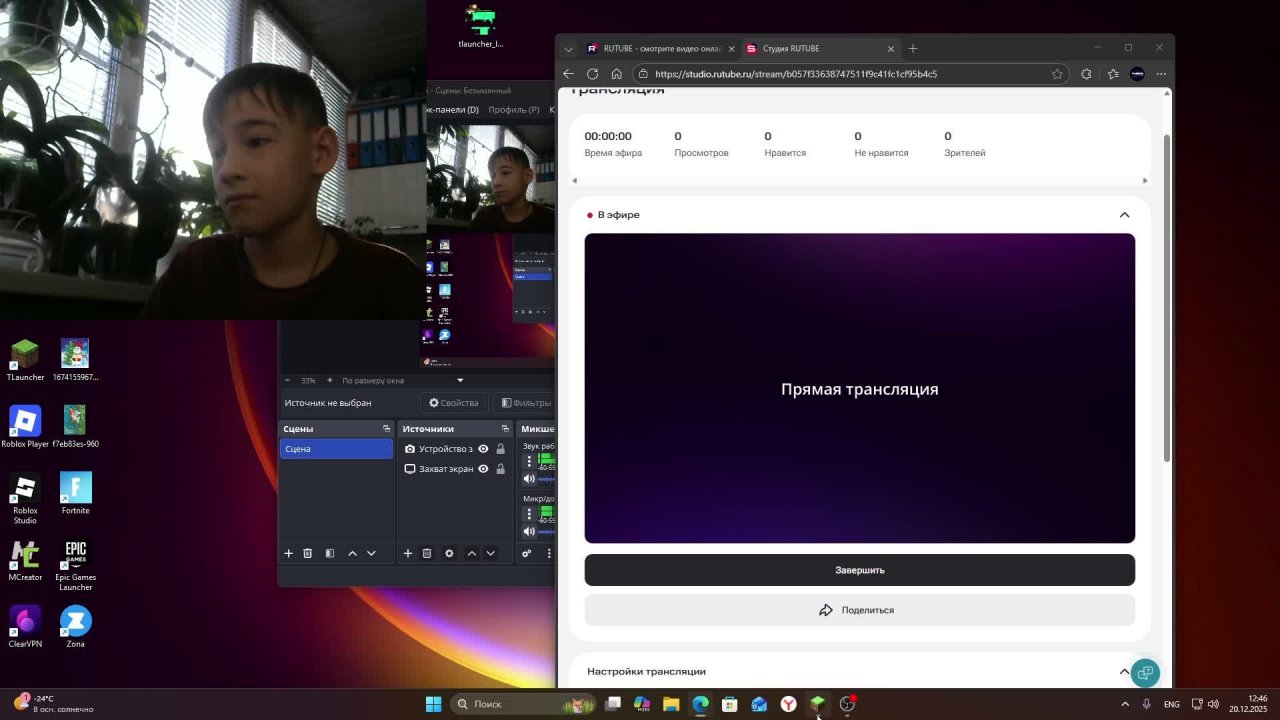The image size is (1280, 720).
Task: Move source down in OBS Источники panel
Action: point(490,553)
